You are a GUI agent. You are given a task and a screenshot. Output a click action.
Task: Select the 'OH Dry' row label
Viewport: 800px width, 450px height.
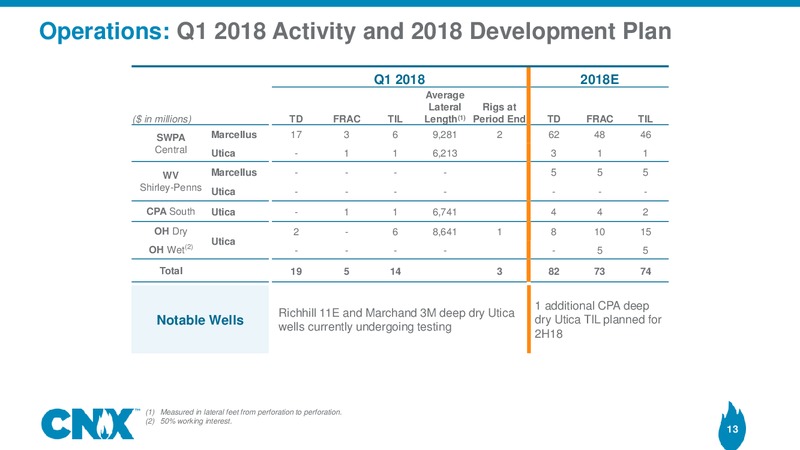tap(170, 231)
